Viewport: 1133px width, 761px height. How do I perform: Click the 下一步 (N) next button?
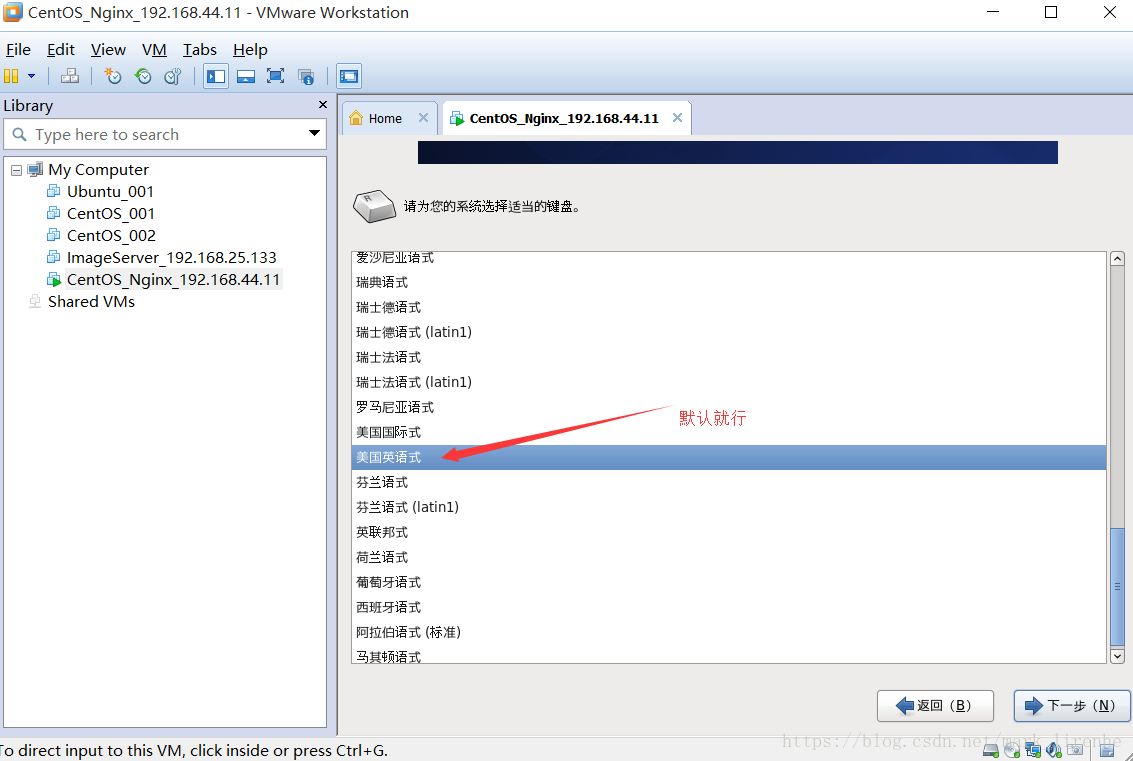[1072, 705]
